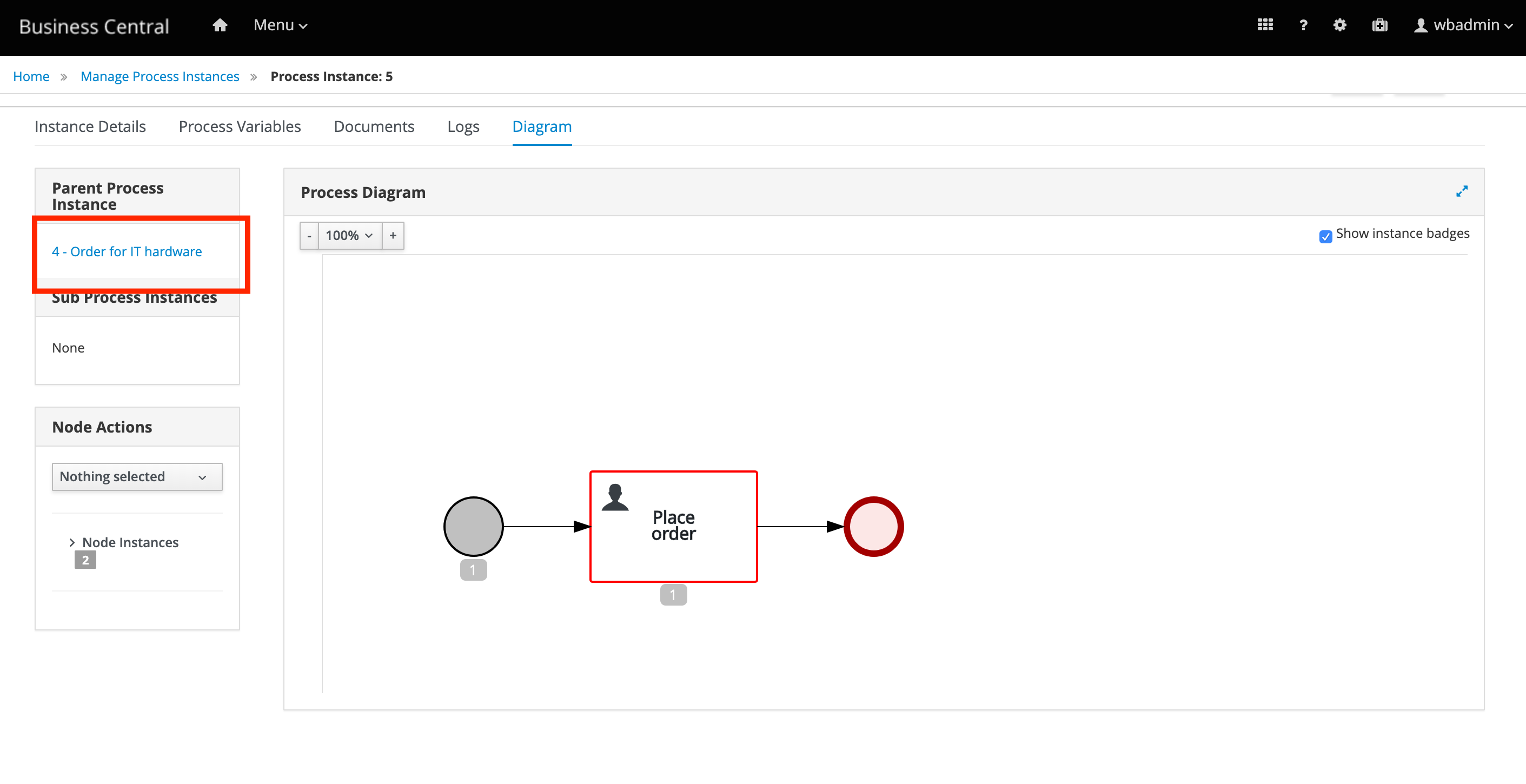The image size is (1526, 784).
Task: Switch to Documents tab
Action: (x=374, y=126)
